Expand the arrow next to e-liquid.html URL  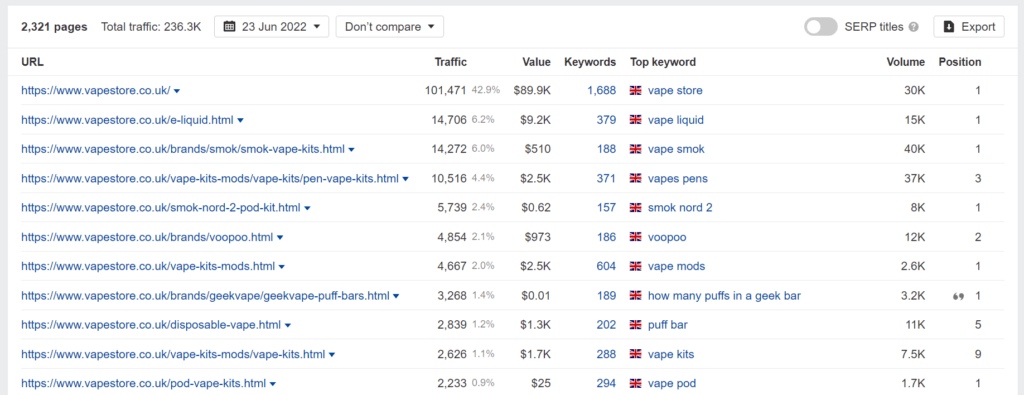click(x=240, y=121)
